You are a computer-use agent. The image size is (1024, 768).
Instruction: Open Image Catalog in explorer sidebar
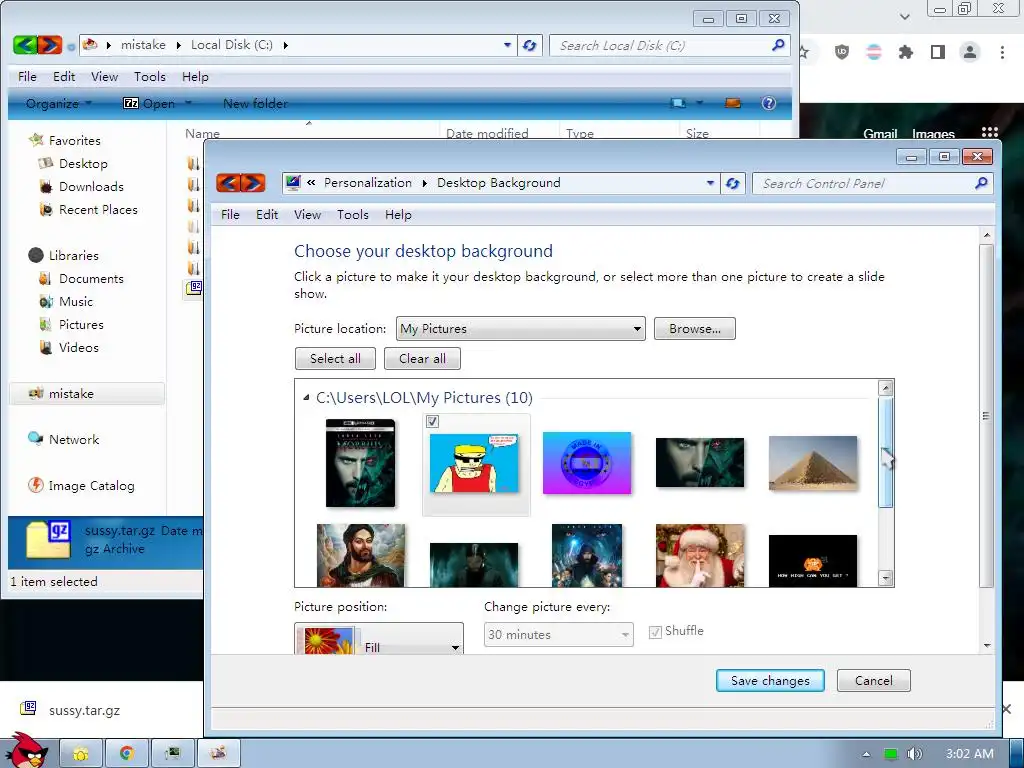point(91,486)
